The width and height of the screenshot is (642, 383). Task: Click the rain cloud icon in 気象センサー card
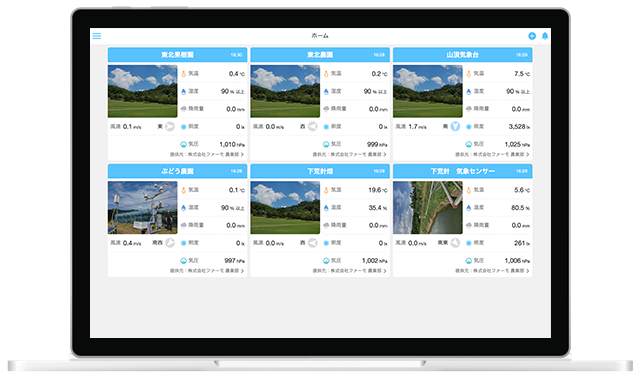469,225
